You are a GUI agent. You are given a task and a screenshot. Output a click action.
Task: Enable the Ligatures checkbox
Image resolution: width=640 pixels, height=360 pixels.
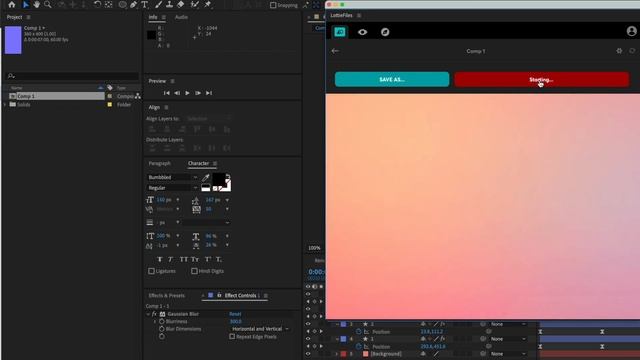pos(151,271)
